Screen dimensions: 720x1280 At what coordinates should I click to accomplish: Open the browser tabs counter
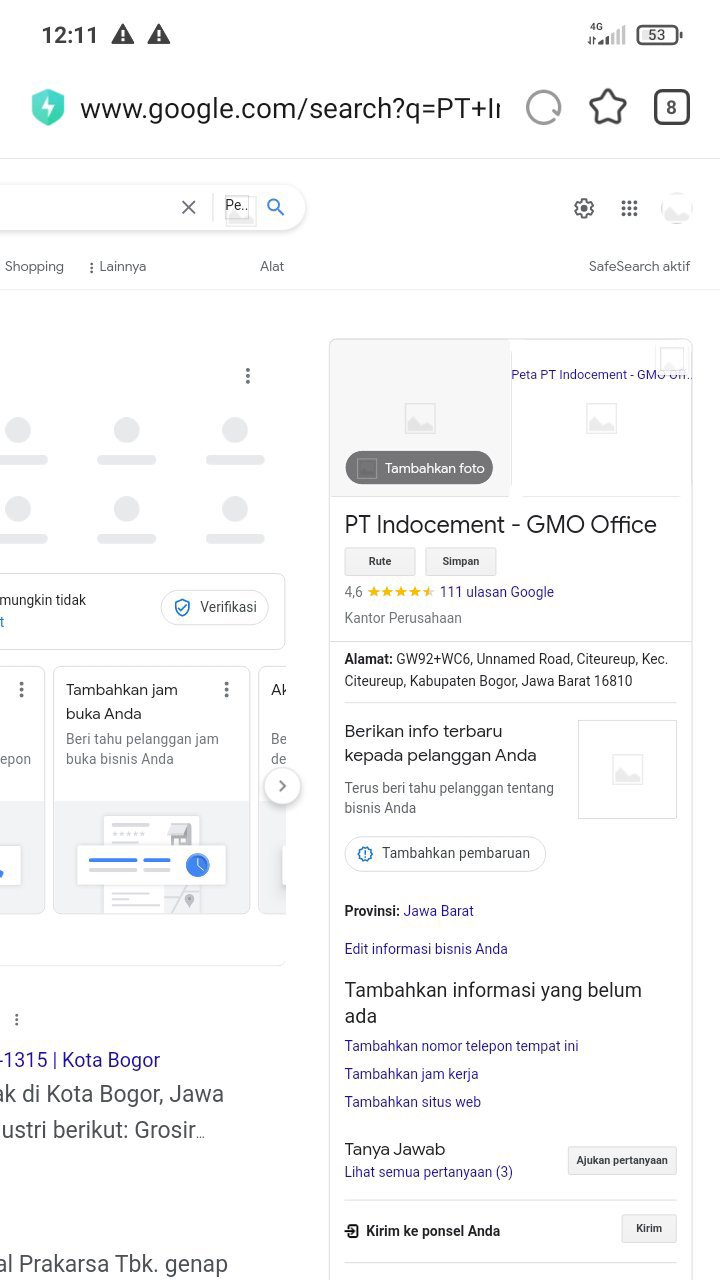point(671,108)
